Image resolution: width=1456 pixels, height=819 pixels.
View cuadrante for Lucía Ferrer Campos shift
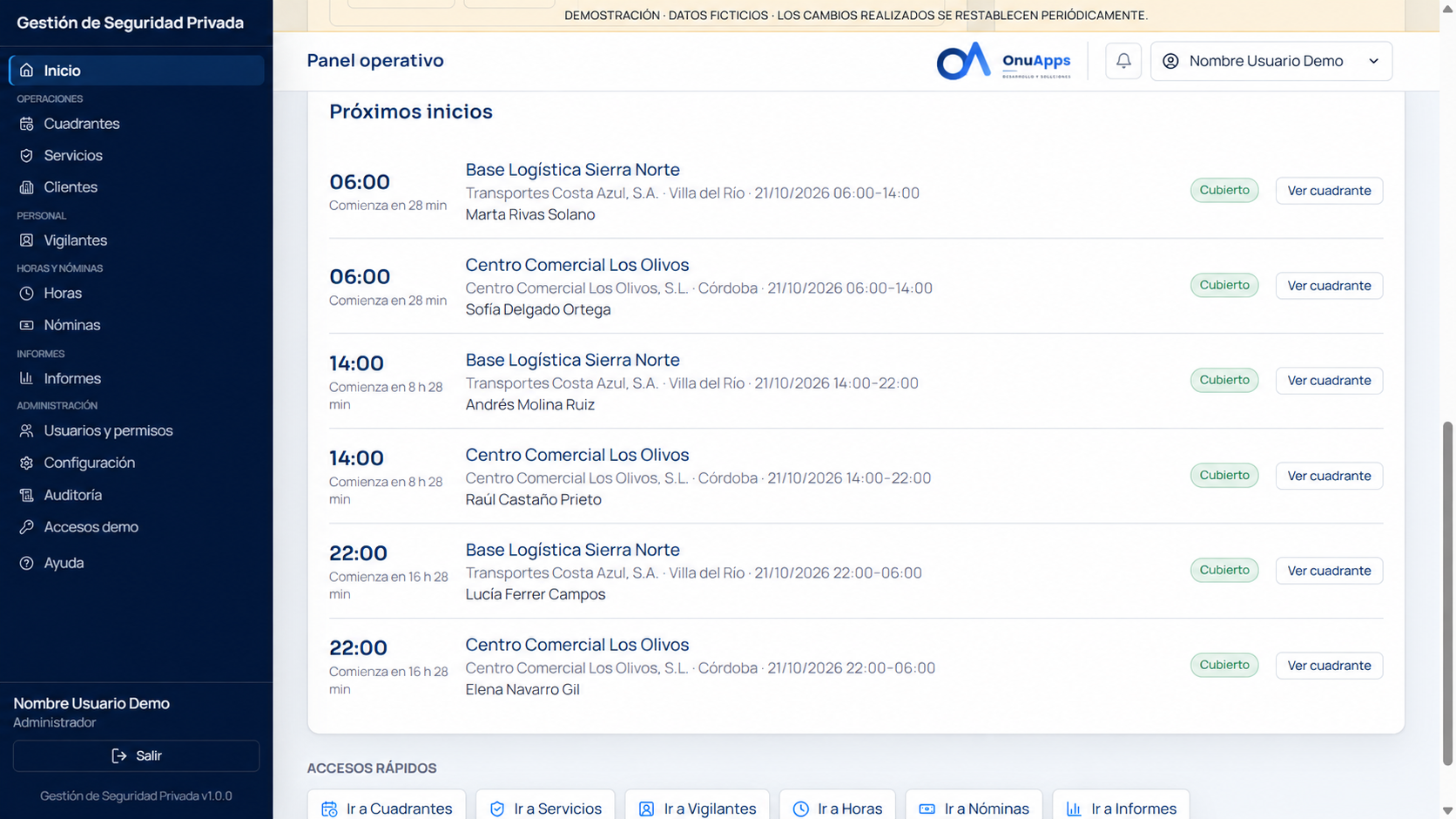(x=1329, y=571)
